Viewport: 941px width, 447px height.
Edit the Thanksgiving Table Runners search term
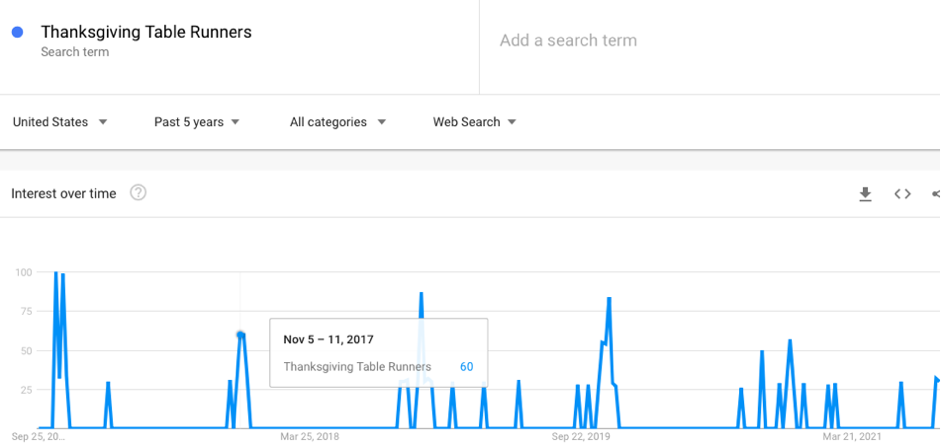pos(146,32)
